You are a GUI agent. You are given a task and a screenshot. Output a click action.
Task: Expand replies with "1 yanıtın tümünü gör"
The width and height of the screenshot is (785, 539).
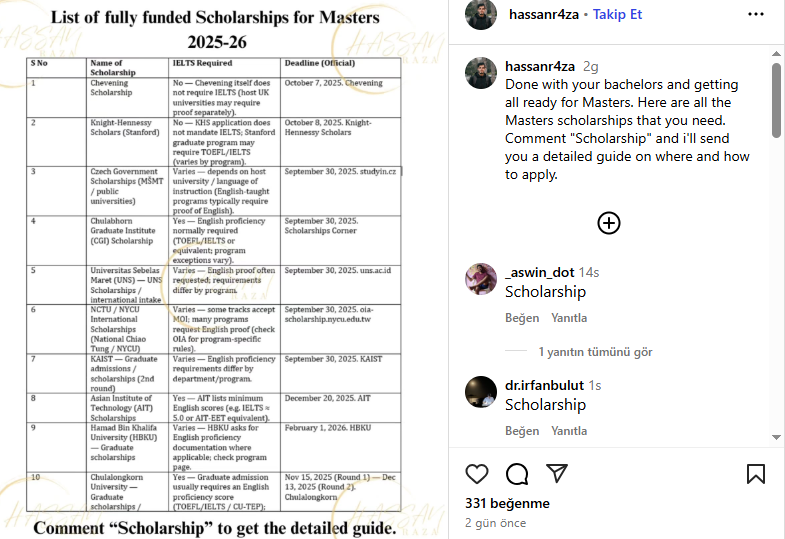pos(595,352)
